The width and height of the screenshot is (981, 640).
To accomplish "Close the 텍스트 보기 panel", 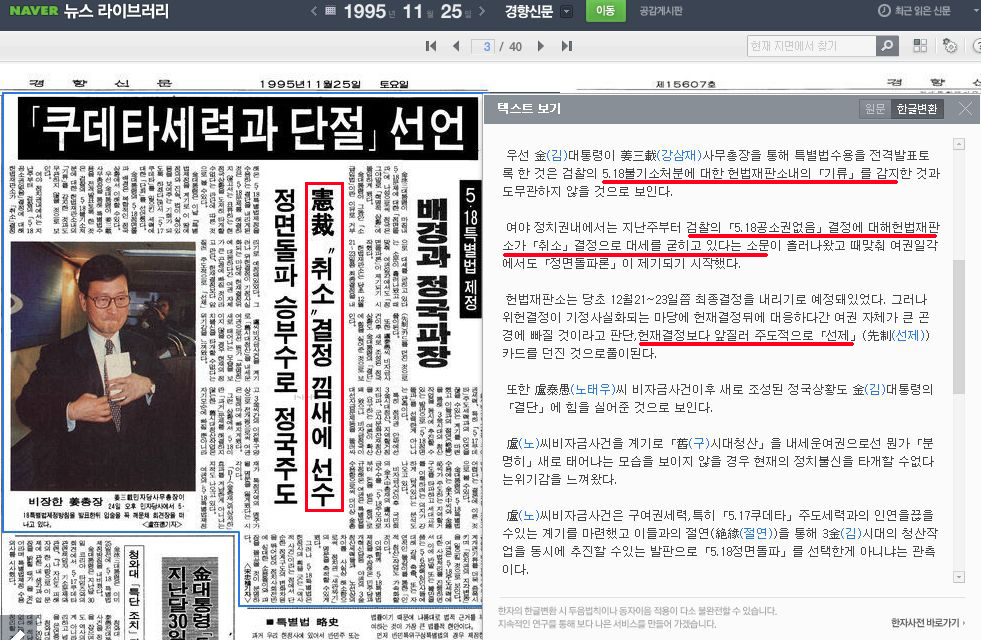I will click(x=965, y=109).
